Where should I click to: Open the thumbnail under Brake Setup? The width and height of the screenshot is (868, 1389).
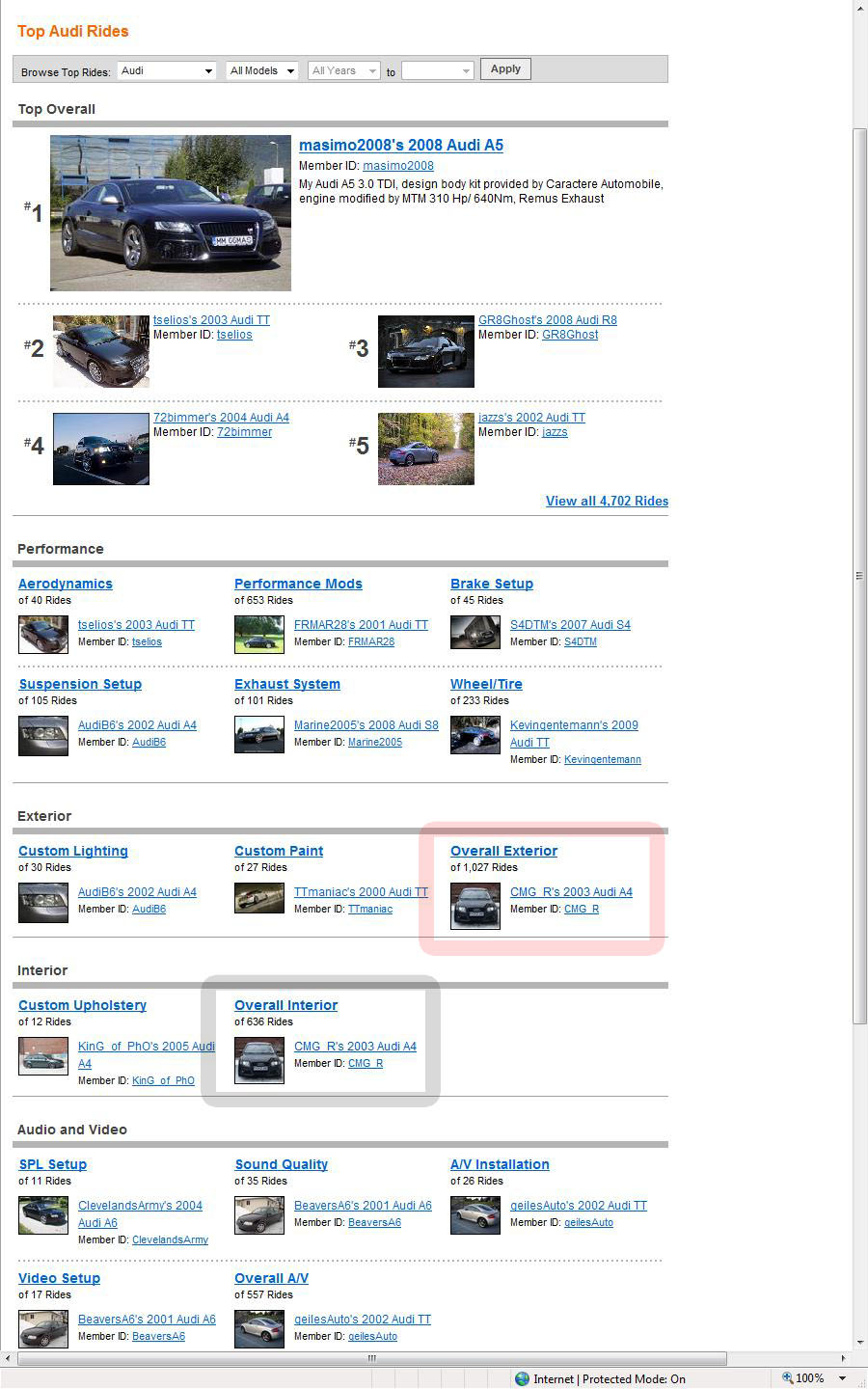[x=475, y=634]
